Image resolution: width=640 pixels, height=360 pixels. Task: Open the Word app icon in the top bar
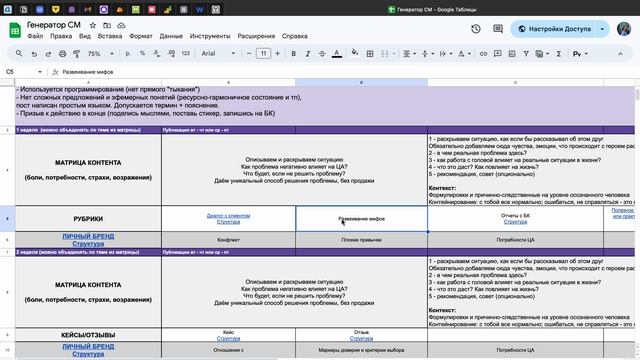point(200,9)
